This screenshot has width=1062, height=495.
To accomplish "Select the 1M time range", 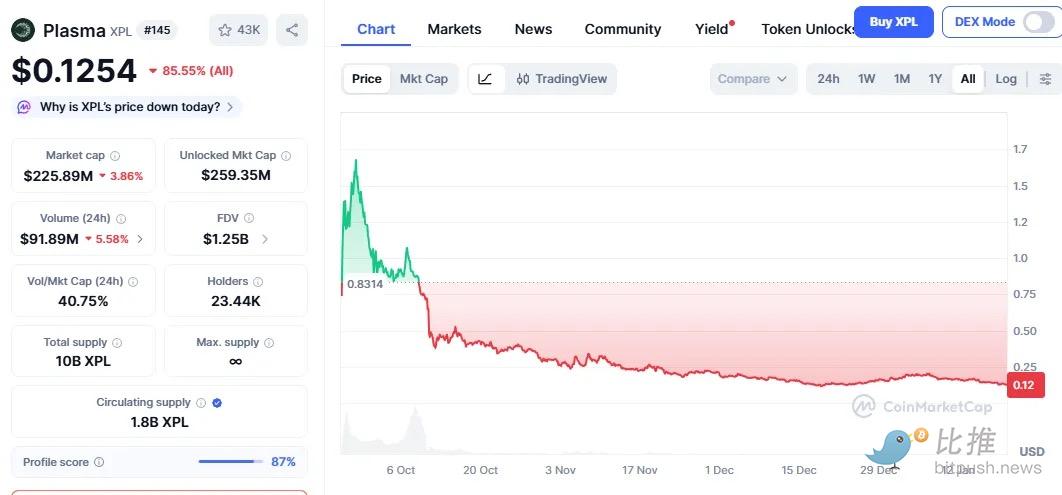I will (x=902, y=79).
